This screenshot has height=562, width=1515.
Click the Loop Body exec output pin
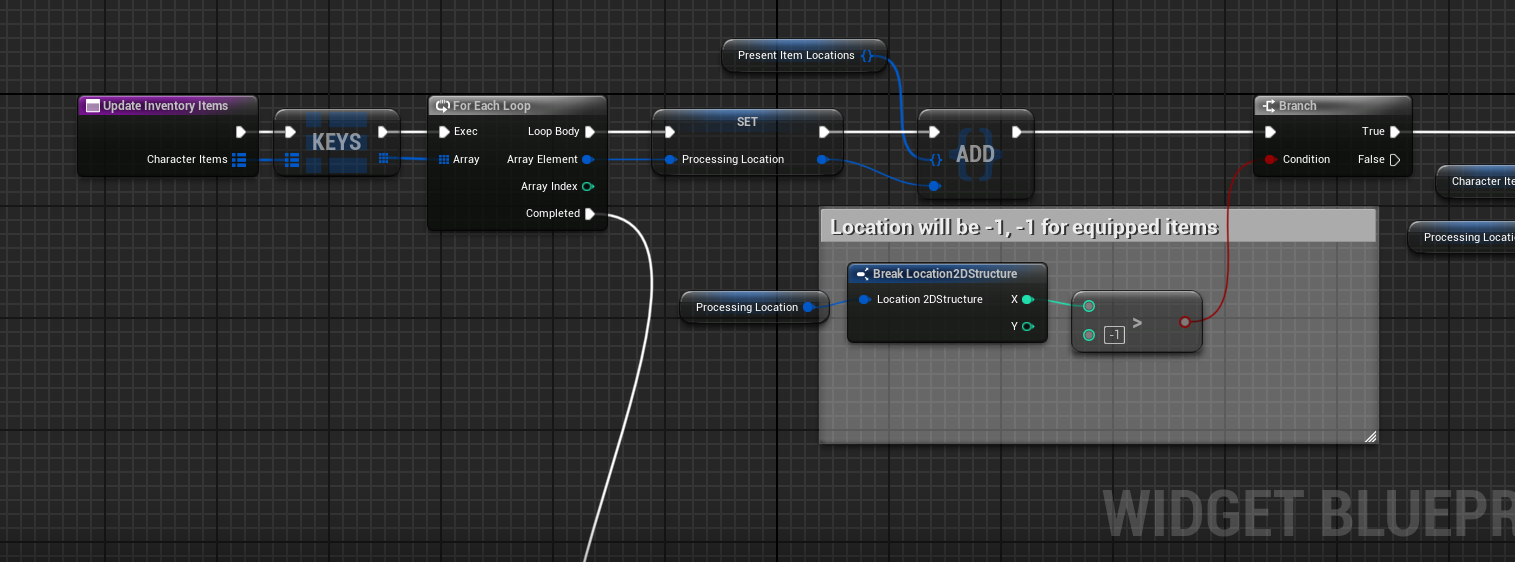(590, 131)
